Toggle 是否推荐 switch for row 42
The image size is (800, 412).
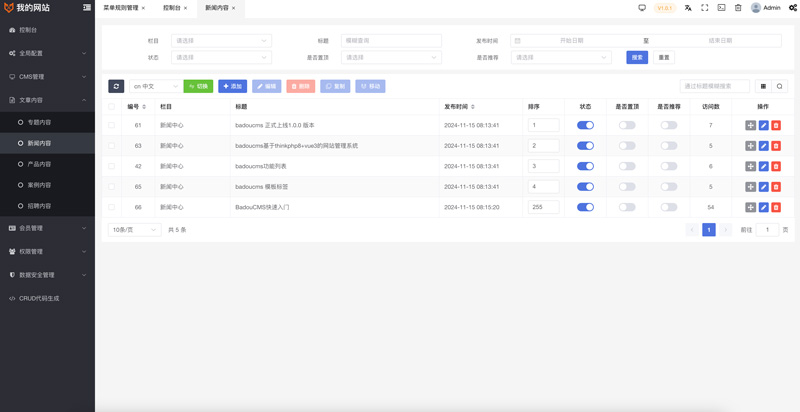pyautogui.click(x=669, y=166)
